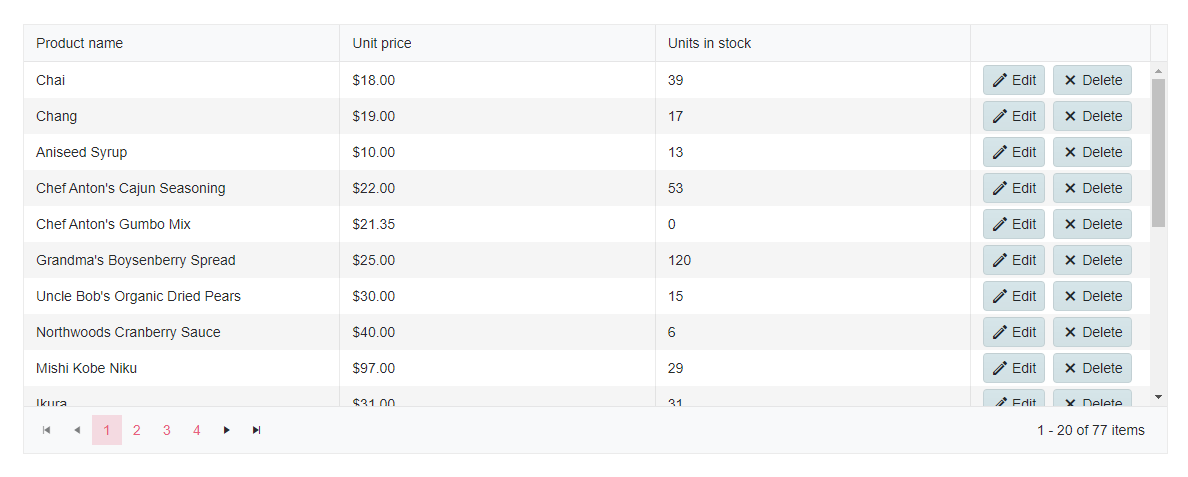Go to the next page arrow
Viewport: 1188px width, 477px height.
click(227, 430)
